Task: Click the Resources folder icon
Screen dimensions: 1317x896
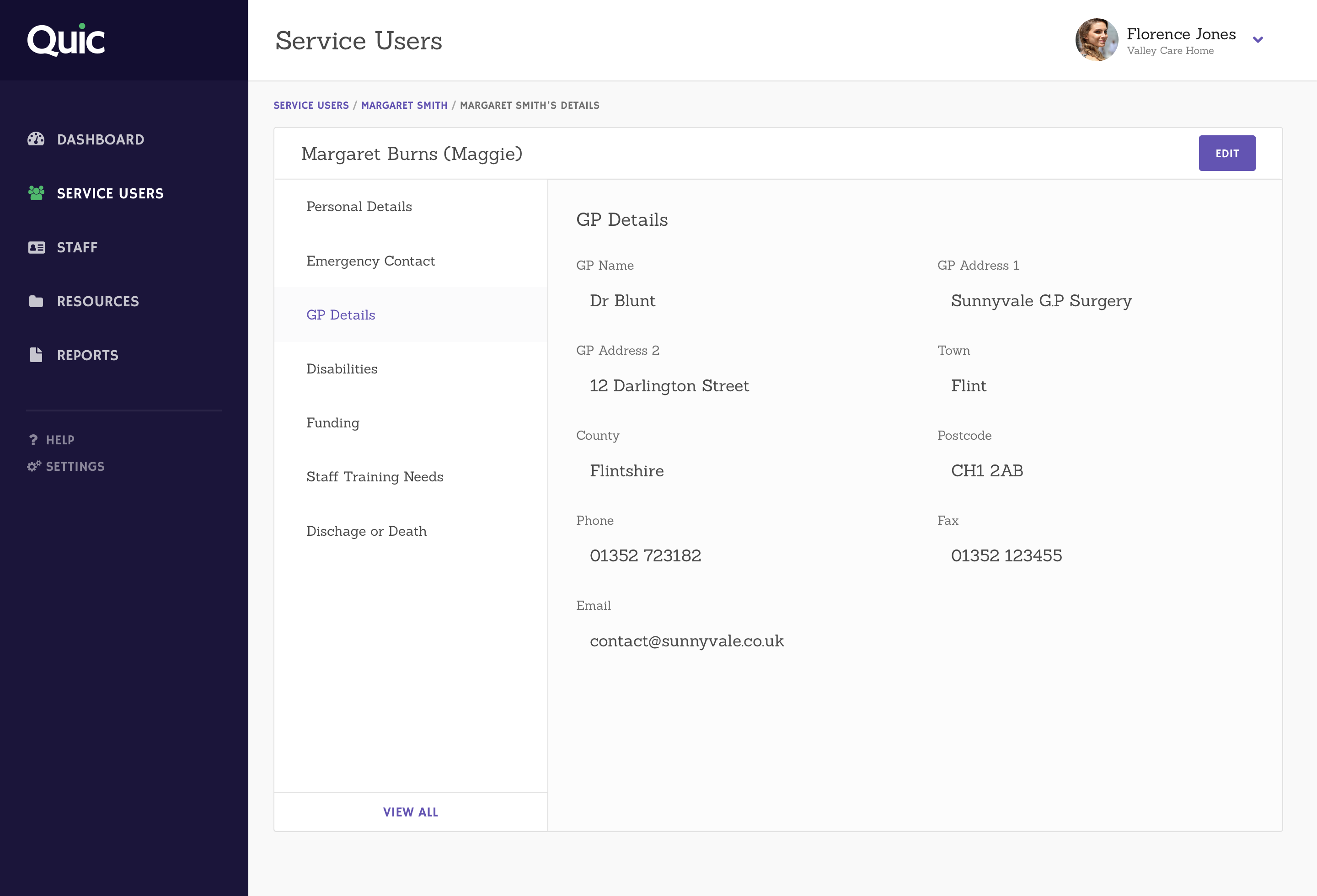Action: point(36,301)
